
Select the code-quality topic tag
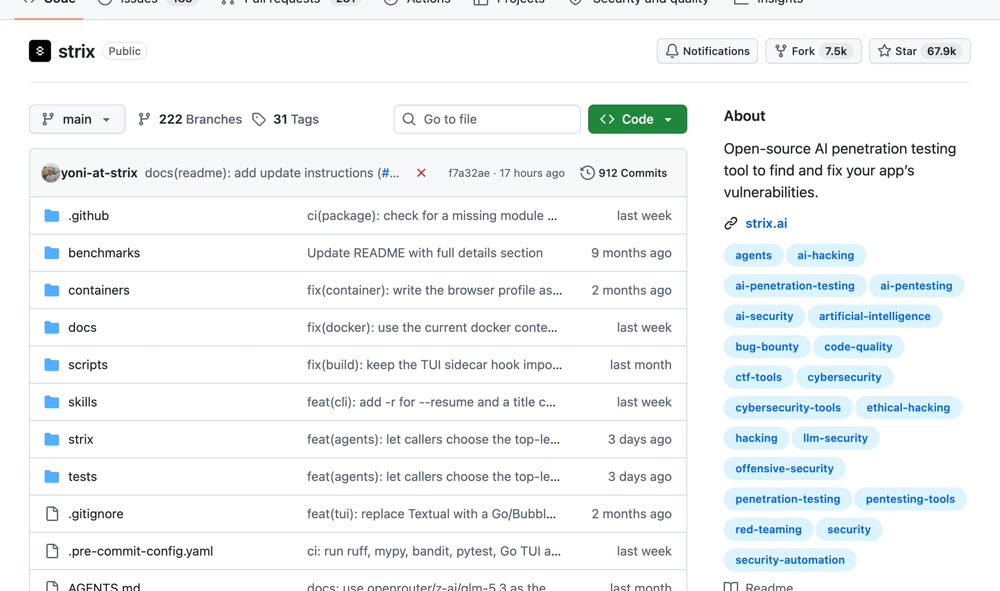point(858,347)
